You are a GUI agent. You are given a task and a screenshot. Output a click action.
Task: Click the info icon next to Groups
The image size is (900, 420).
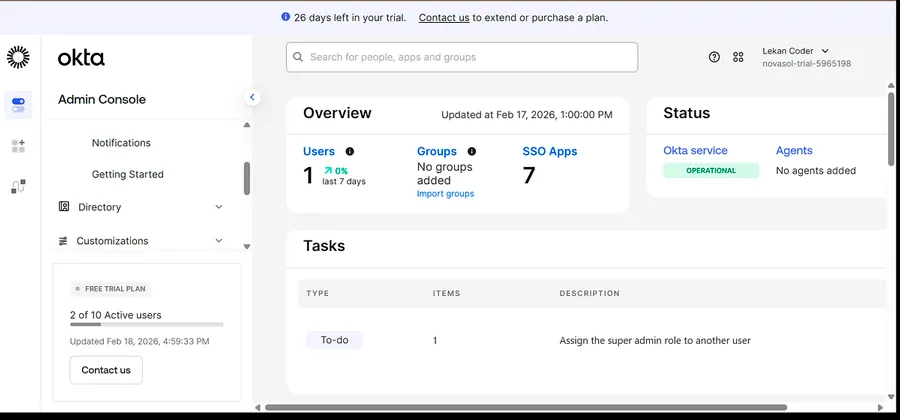[x=472, y=151]
